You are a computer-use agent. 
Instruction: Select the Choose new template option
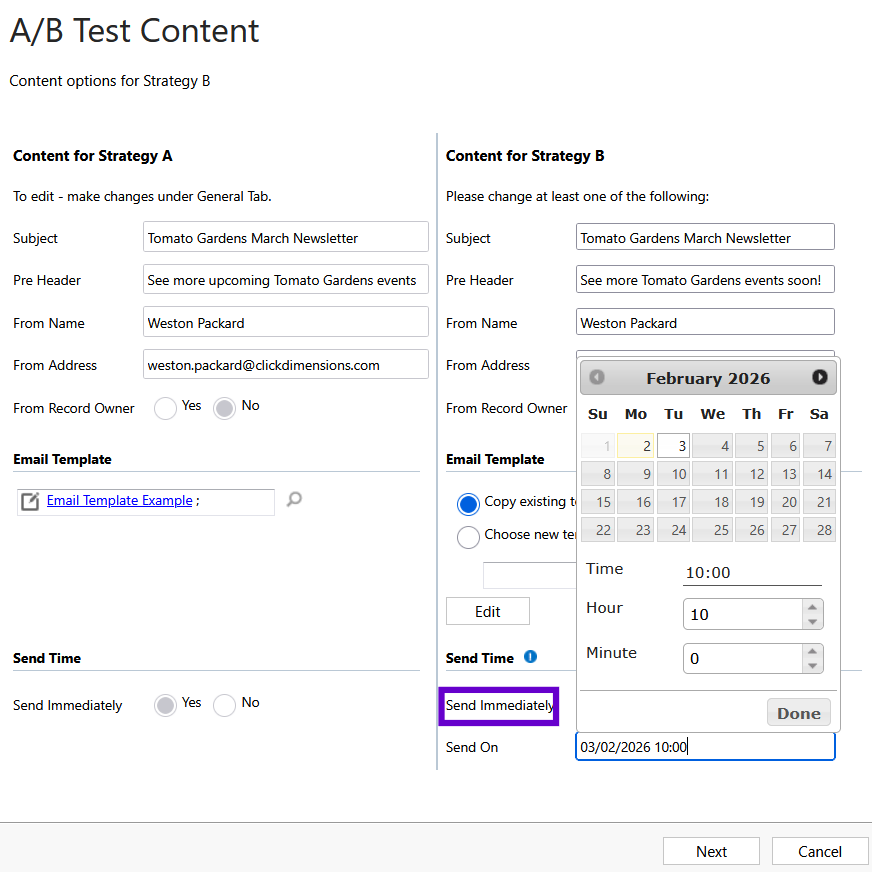468,537
